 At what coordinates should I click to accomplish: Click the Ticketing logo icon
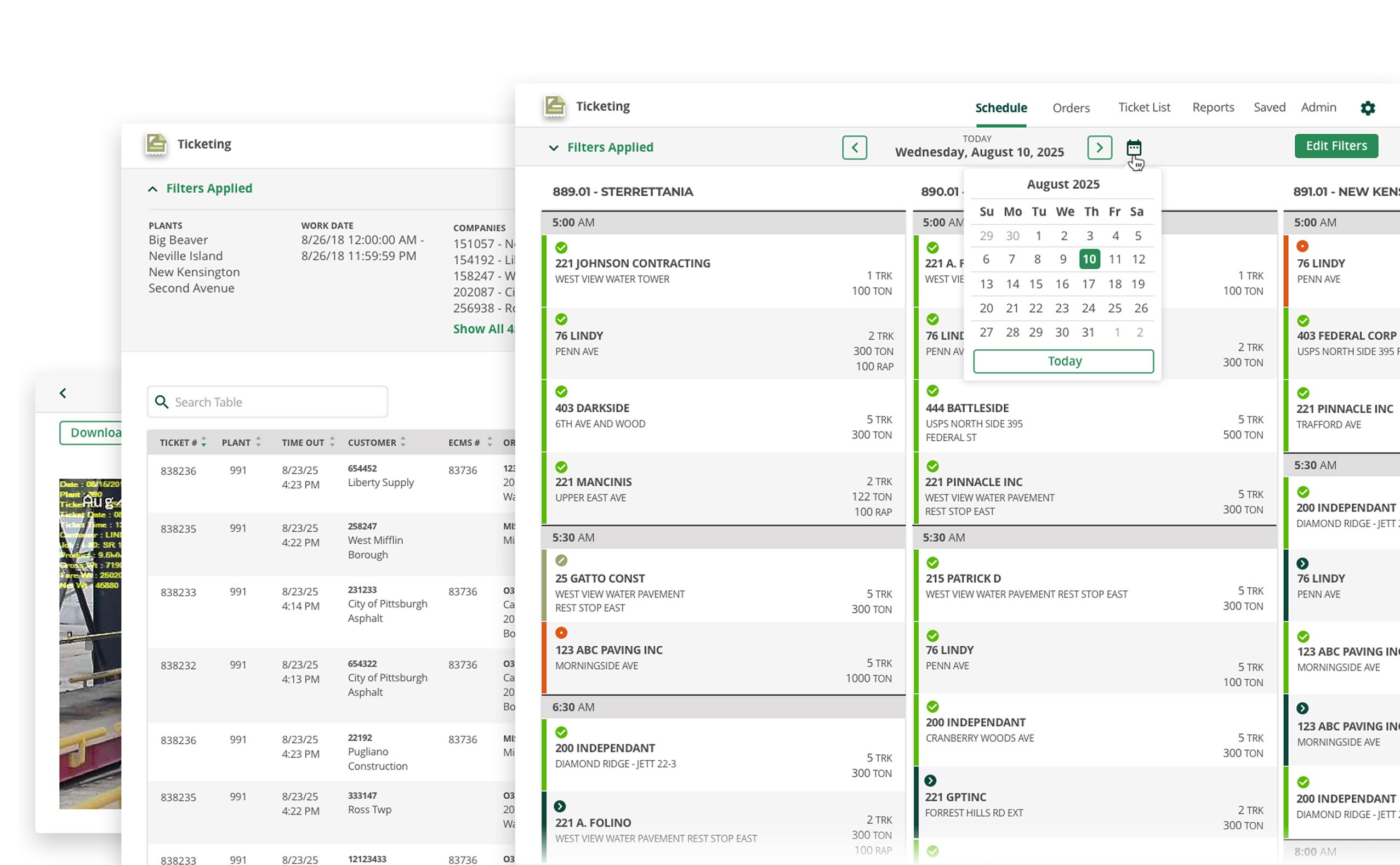[554, 106]
